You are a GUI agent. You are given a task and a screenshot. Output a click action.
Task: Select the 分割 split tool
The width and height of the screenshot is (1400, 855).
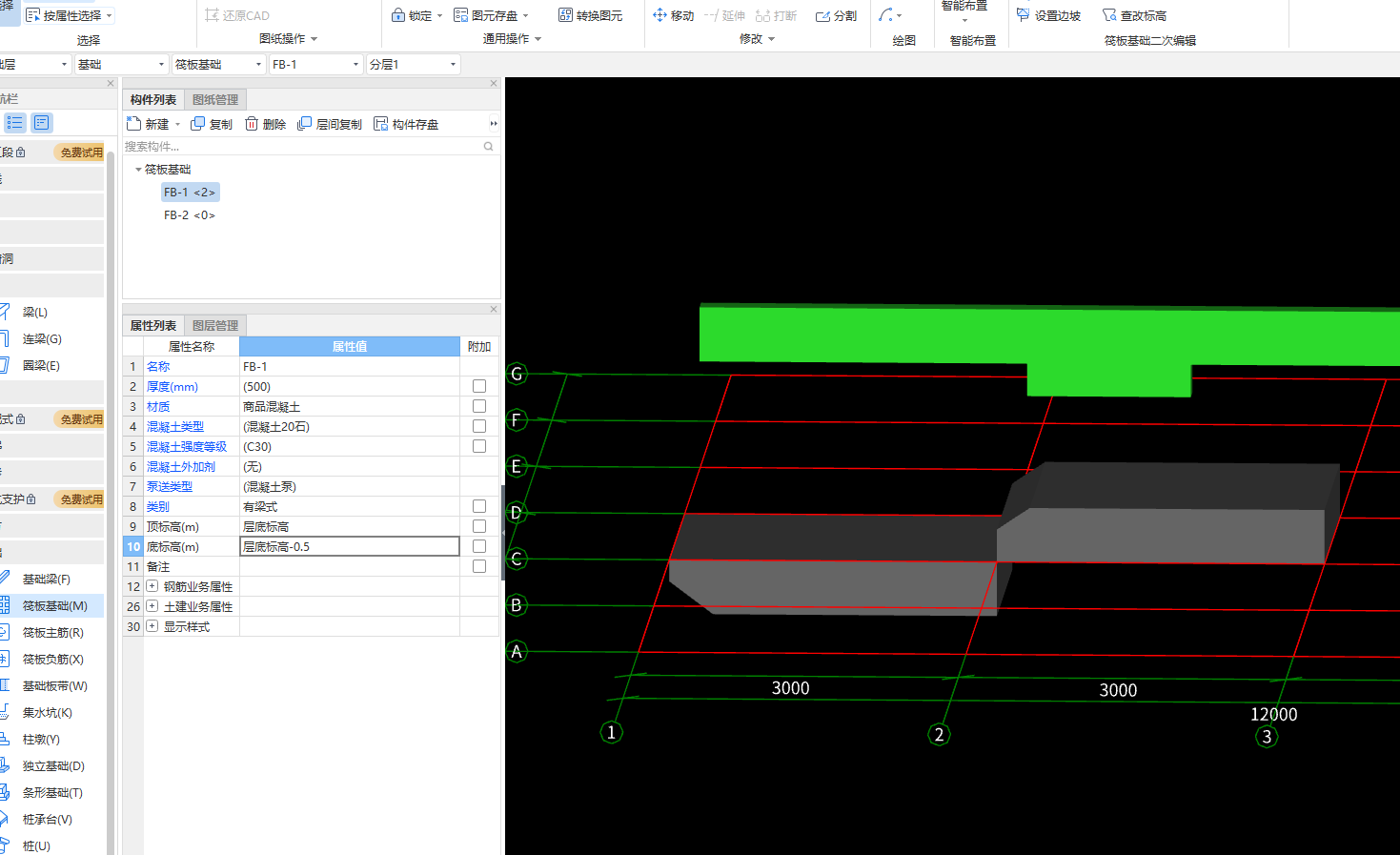click(836, 15)
